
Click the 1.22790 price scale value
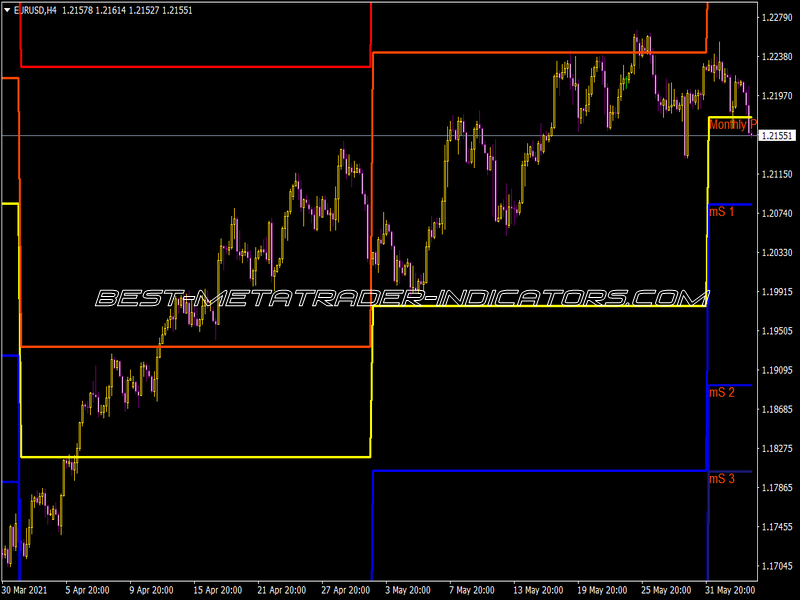pos(777,18)
